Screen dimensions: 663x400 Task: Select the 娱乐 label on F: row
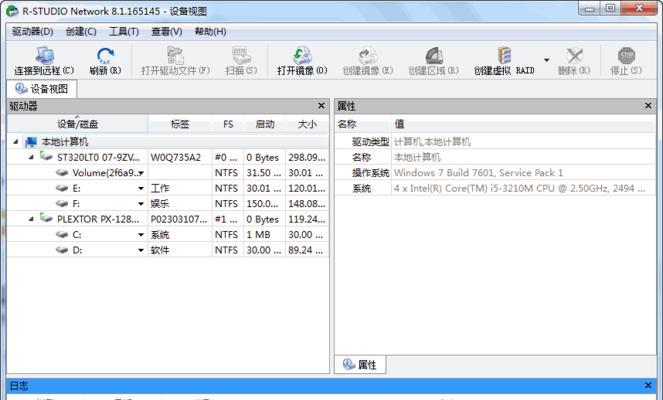160,204
